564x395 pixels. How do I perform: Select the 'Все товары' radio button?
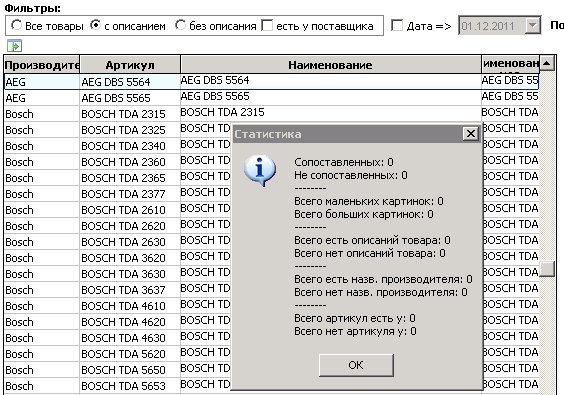click(16, 26)
